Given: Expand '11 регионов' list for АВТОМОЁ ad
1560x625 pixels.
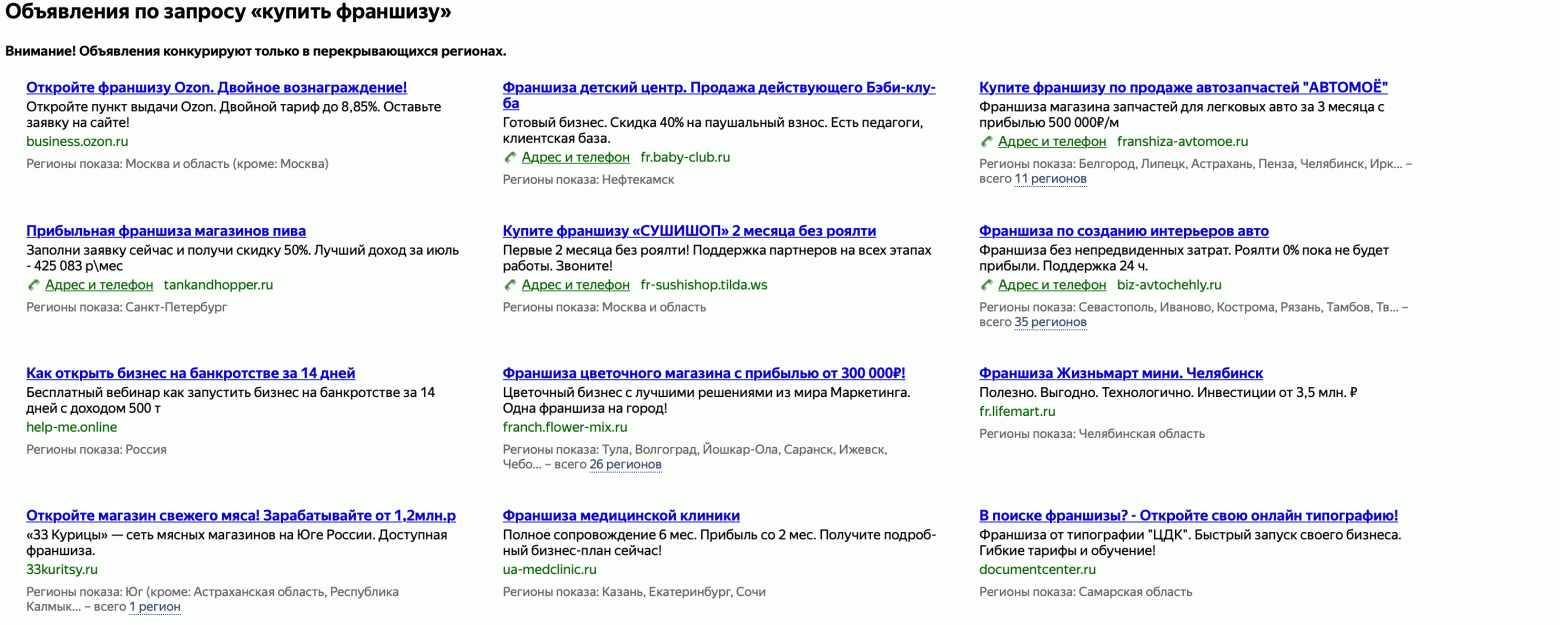Looking at the screenshot, I should coord(1050,179).
